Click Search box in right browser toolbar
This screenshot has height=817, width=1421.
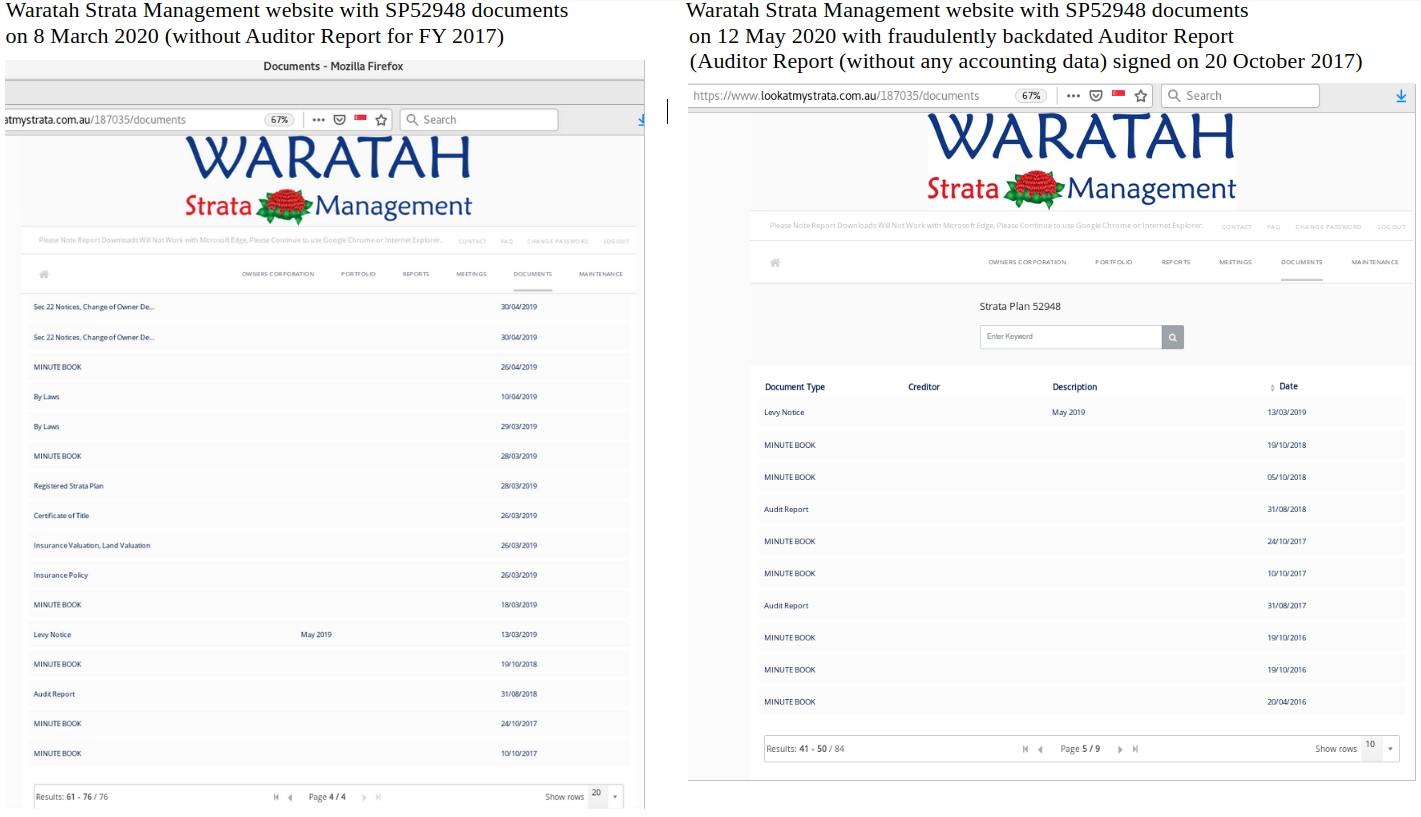[1239, 96]
